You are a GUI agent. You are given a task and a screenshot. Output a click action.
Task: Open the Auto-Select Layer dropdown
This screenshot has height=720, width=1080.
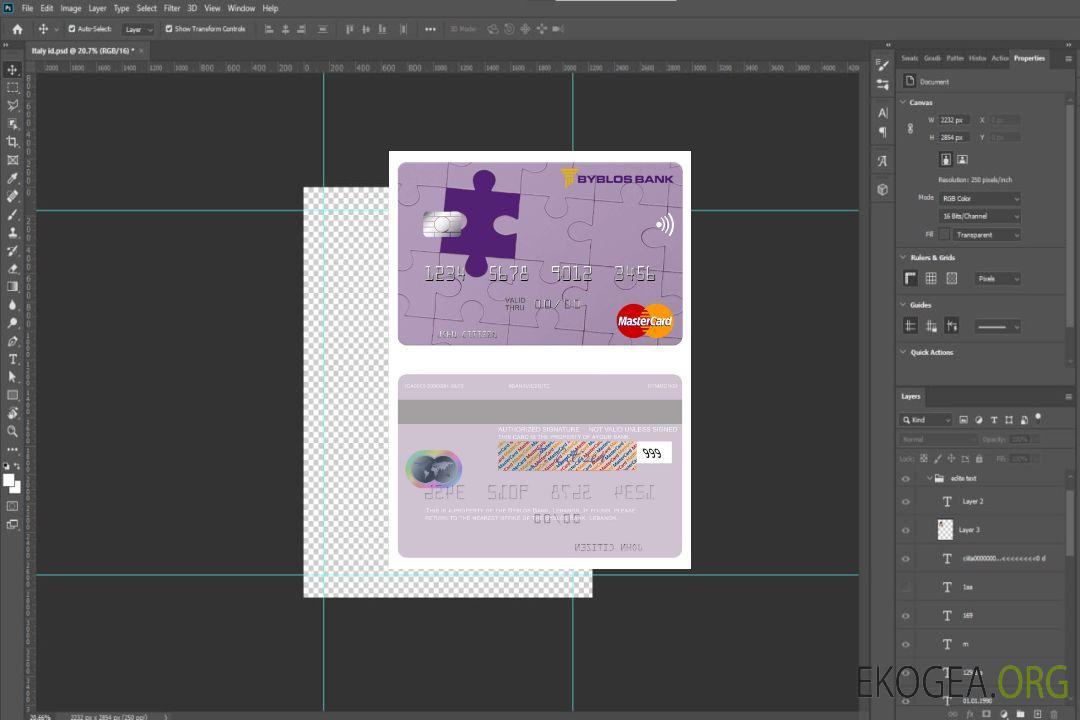[138, 30]
